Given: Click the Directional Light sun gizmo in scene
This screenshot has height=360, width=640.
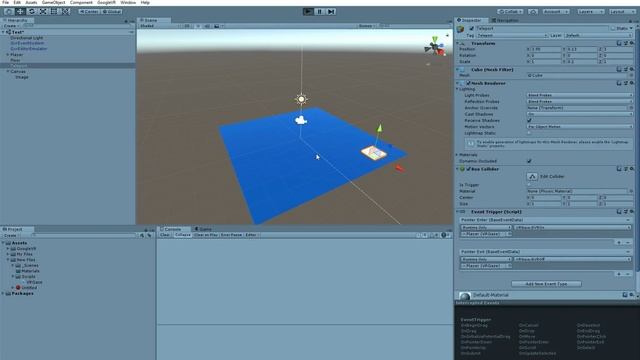Looking at the screenshot, I should point(301,99).
